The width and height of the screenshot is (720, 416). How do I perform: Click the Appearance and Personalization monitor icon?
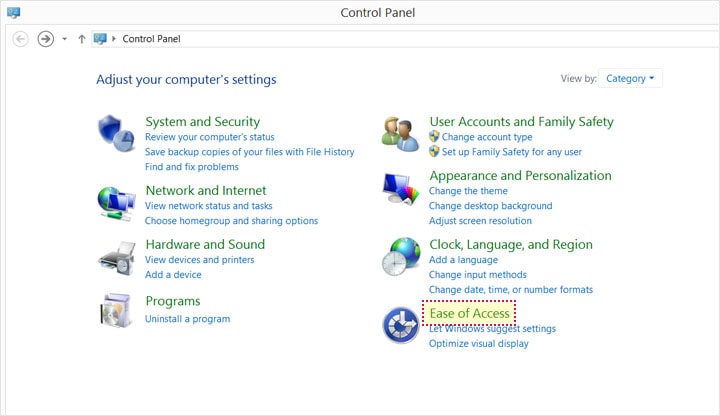(x=399, y=190)
